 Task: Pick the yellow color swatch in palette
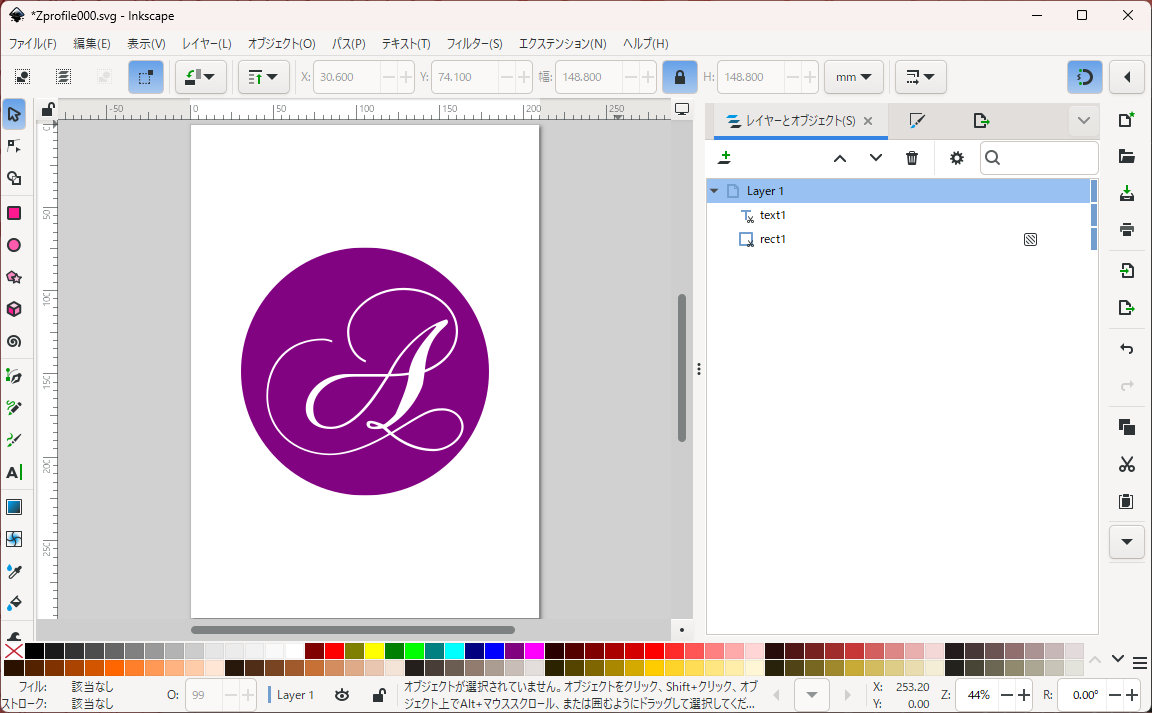(375, 651)
